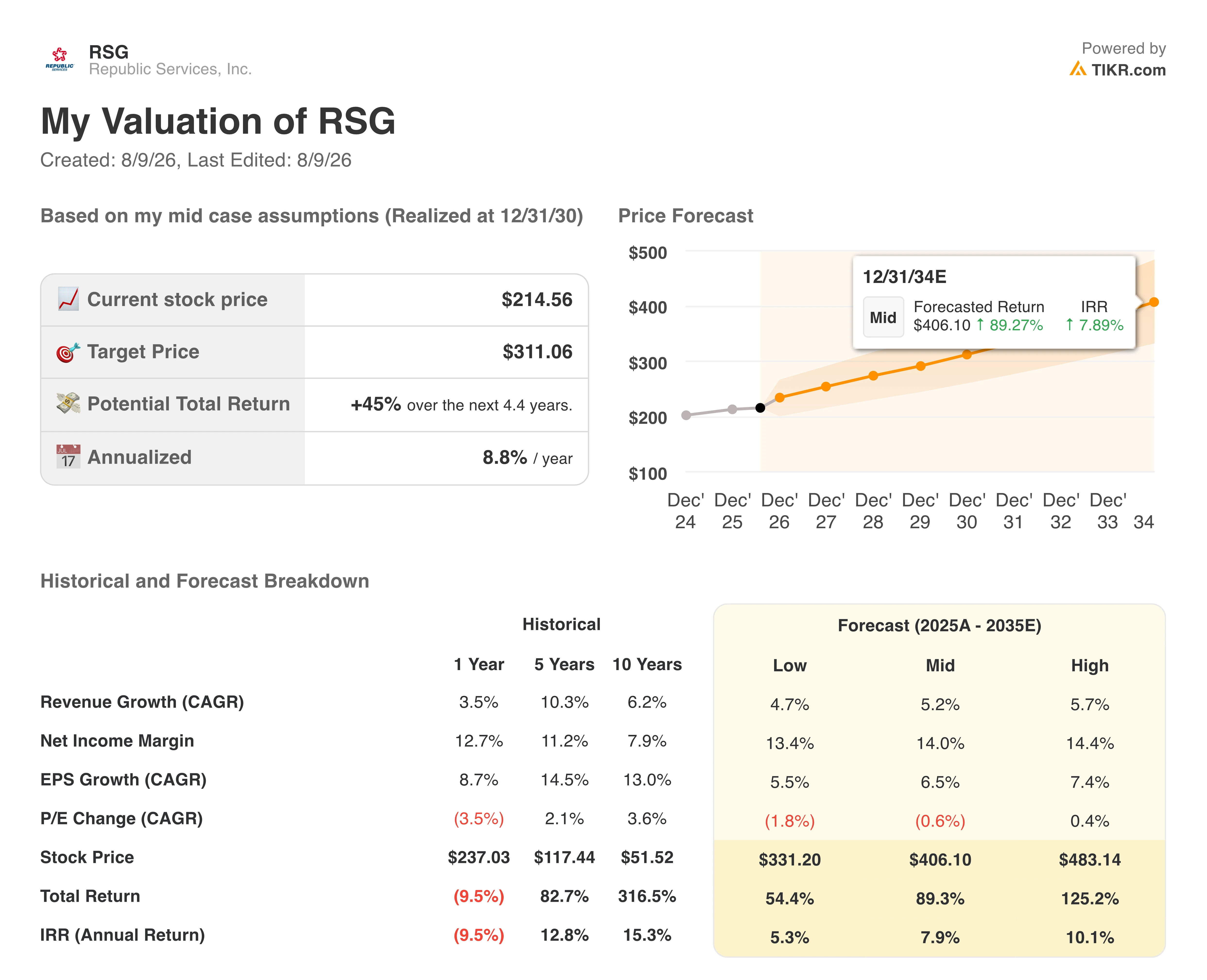
Task: Click the money icon beside Potential Total Return
Action: coord(68,404)
